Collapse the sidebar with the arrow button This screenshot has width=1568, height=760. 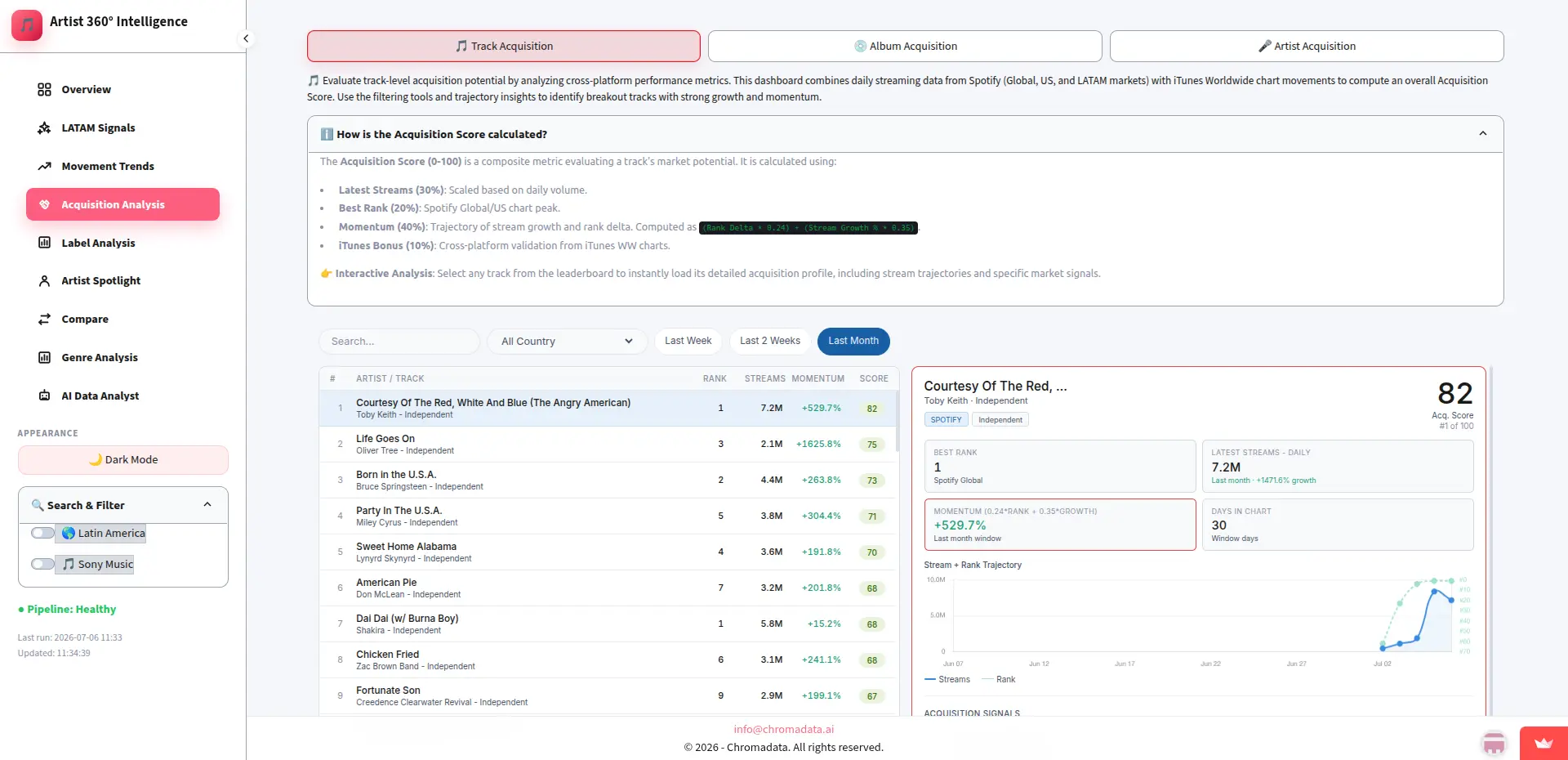[246, 38]
